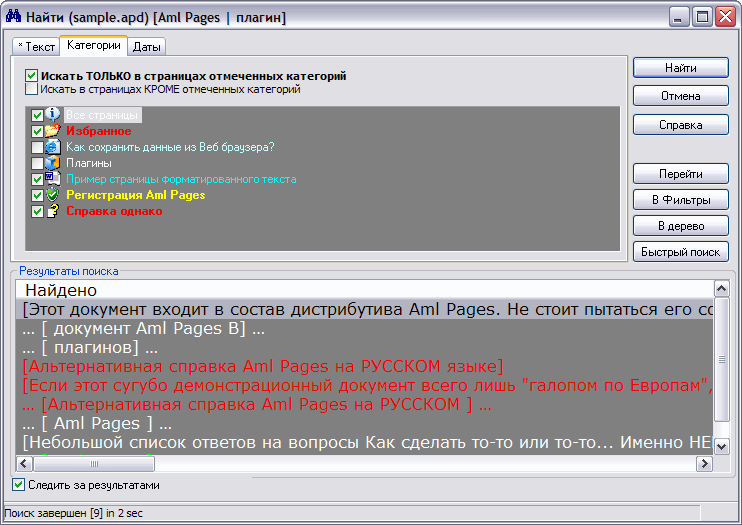
Task: Toggle Искать ТОЛЬКО в страницах отмеченных категорий
Action: [x=31, y=76]
